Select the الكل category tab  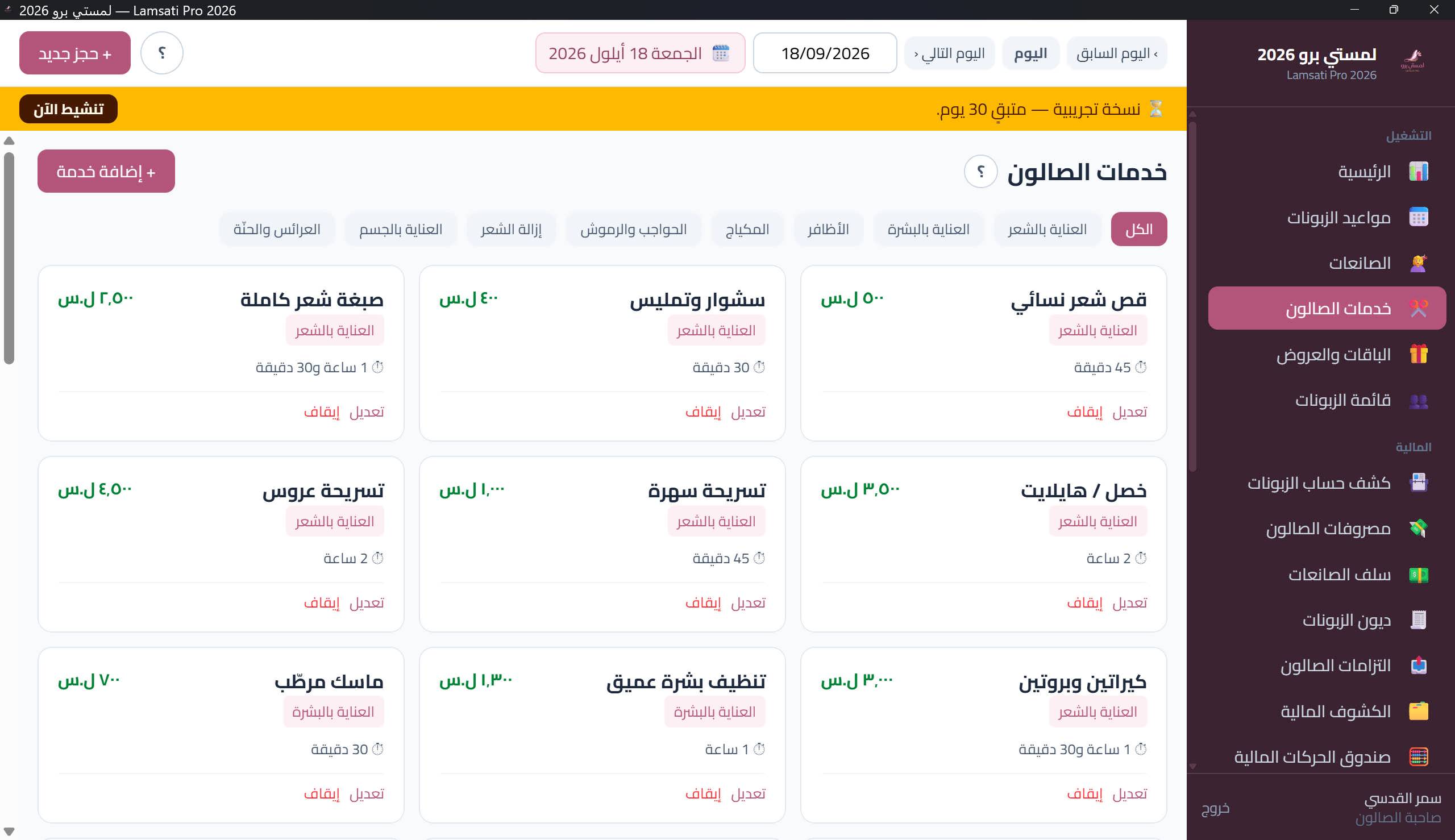[x=1139, y=229]
